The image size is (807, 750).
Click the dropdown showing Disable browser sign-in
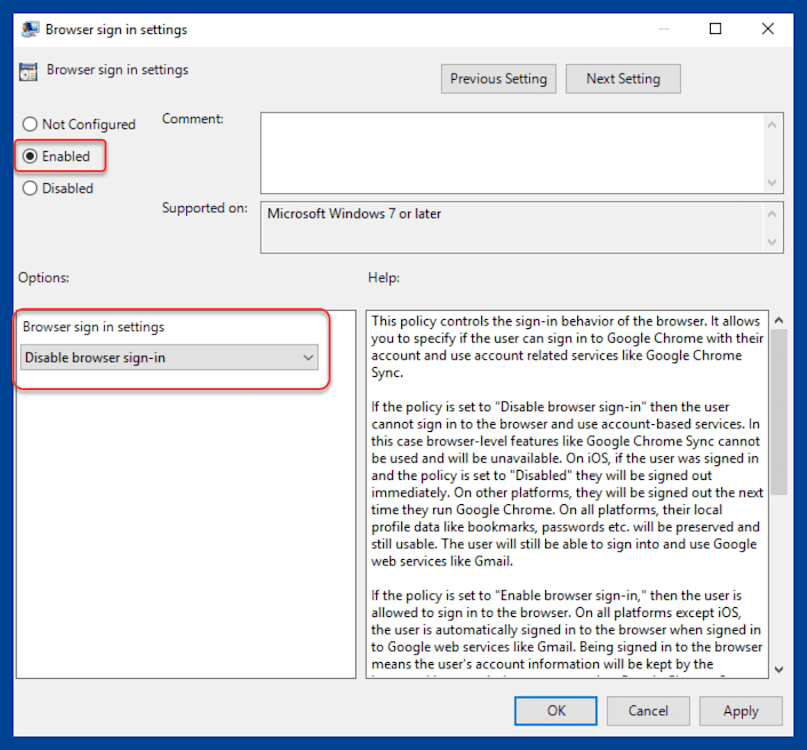coord(170,358)
